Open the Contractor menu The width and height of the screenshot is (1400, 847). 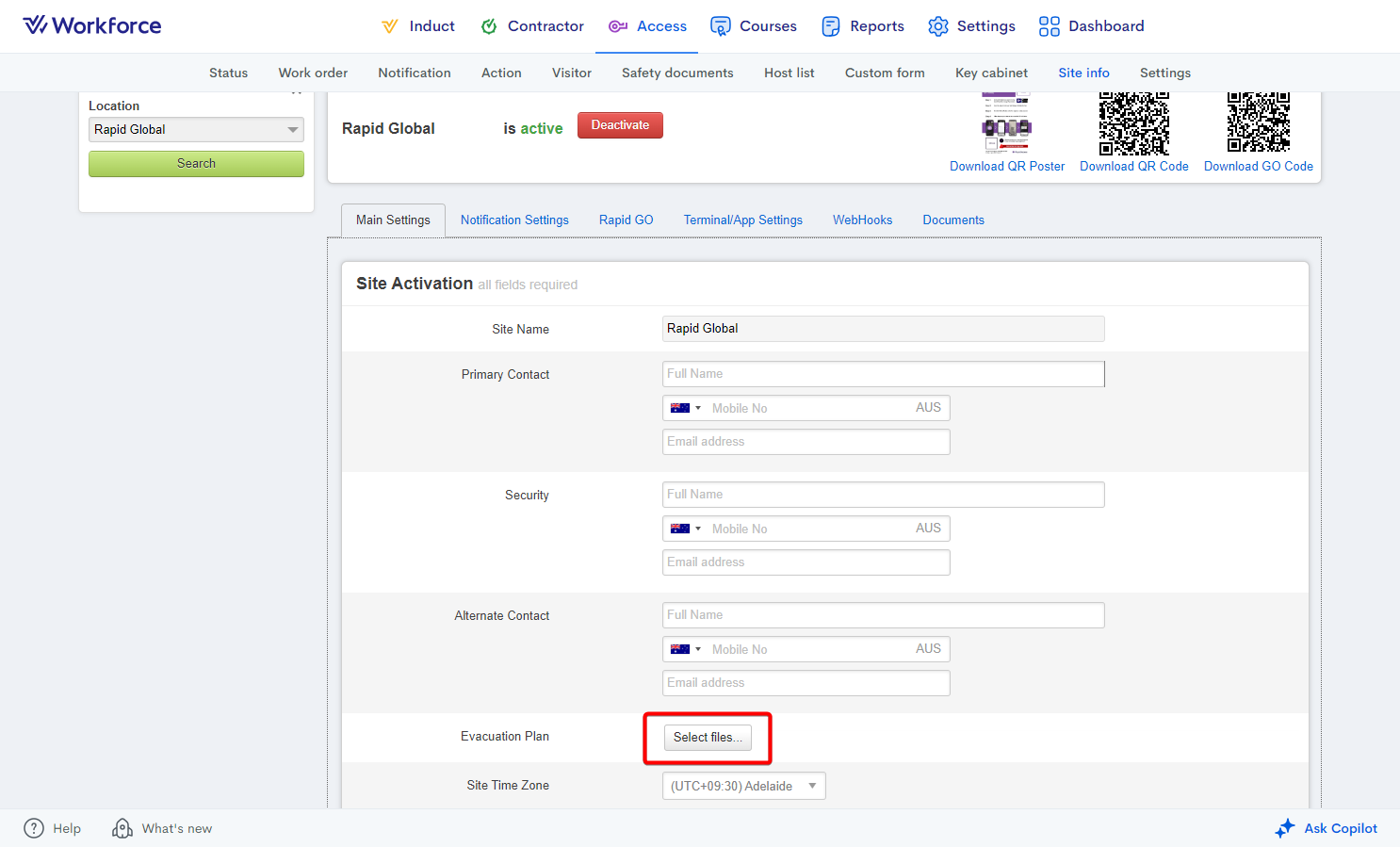531,26
